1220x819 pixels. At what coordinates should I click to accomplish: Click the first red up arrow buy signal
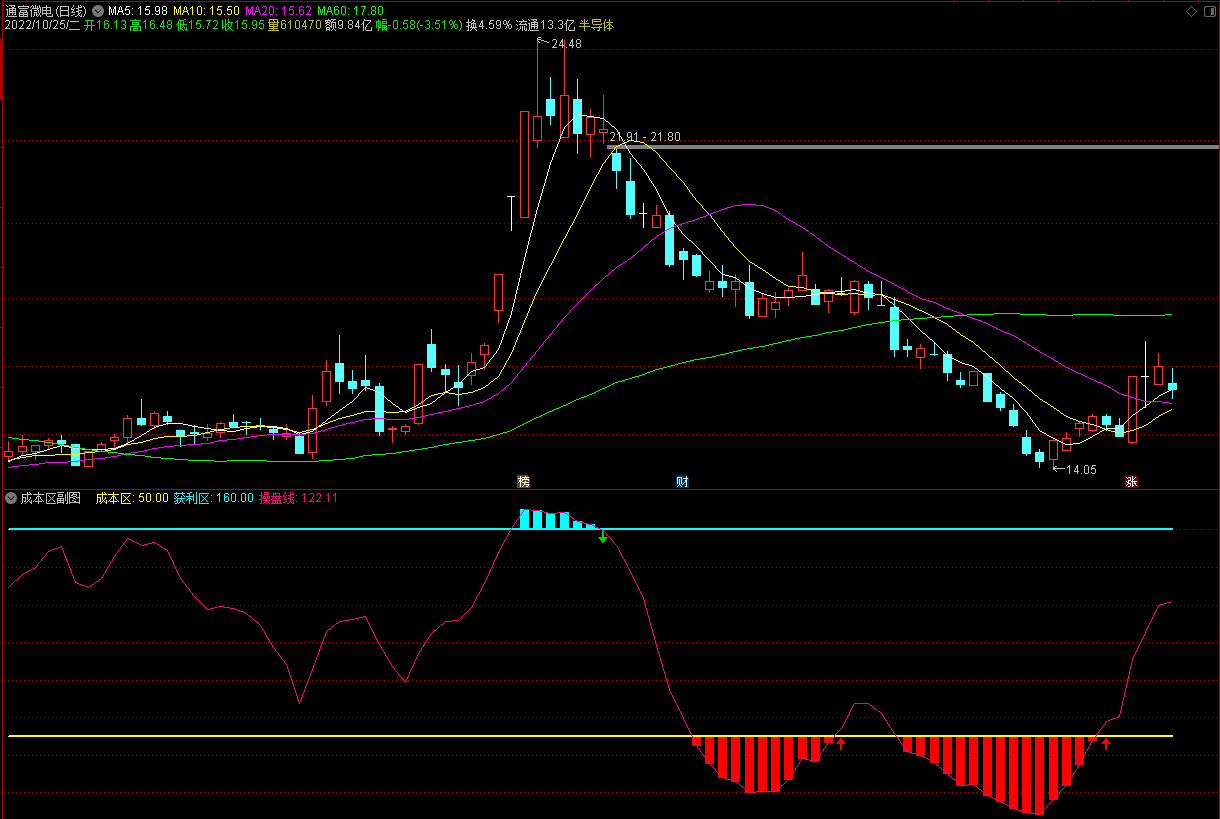(841, 743)
